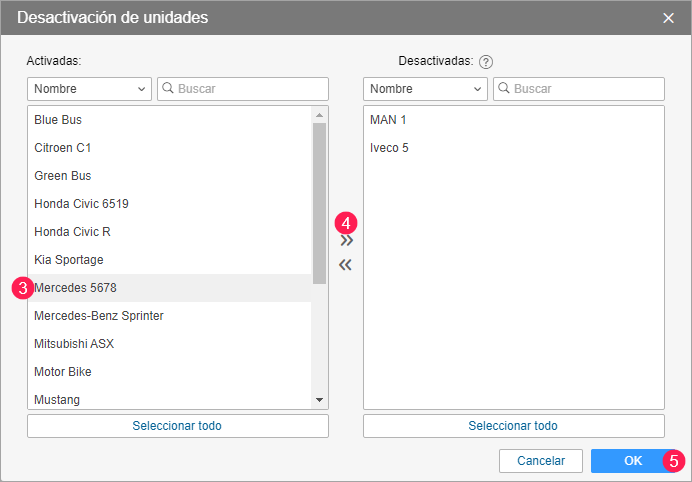Select Blue Bus in the activated list
Image resolution: width=692 pixels, height=482 pixels.
(x=58, y=120)
